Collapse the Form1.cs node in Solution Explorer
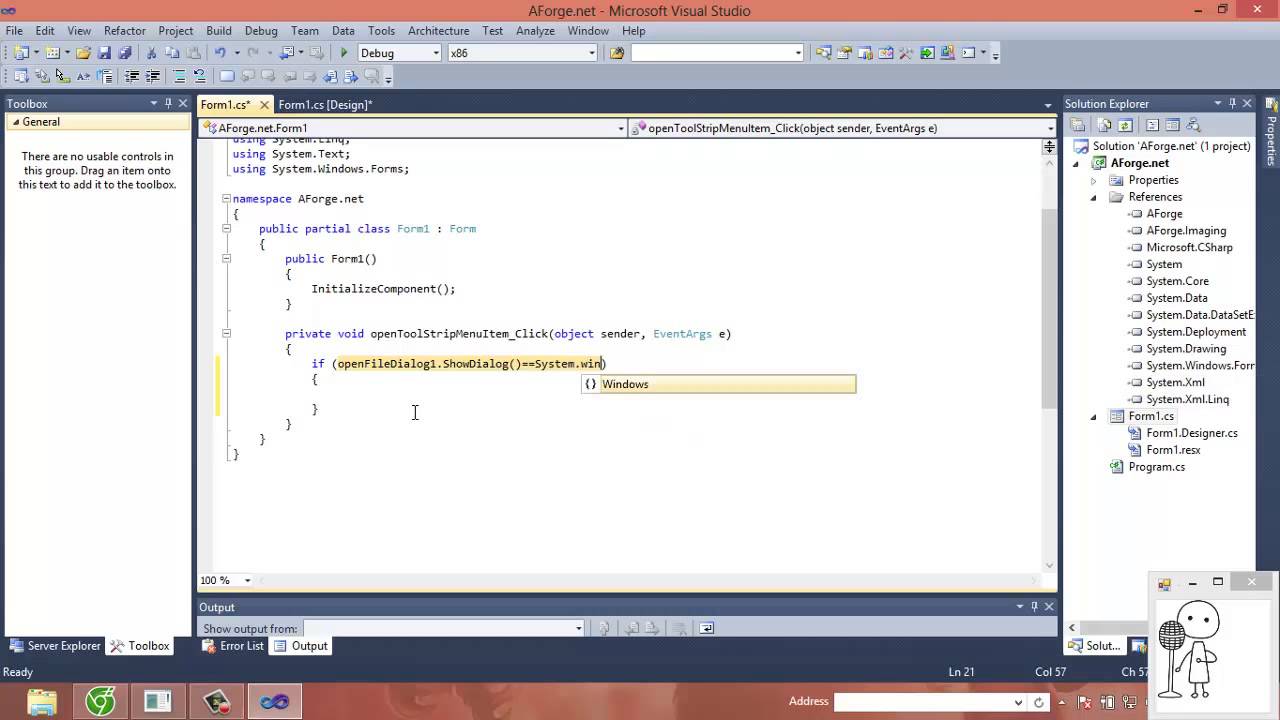Image resolution: width=1280 pixels, height=720 pixels. pos(1093,416)
